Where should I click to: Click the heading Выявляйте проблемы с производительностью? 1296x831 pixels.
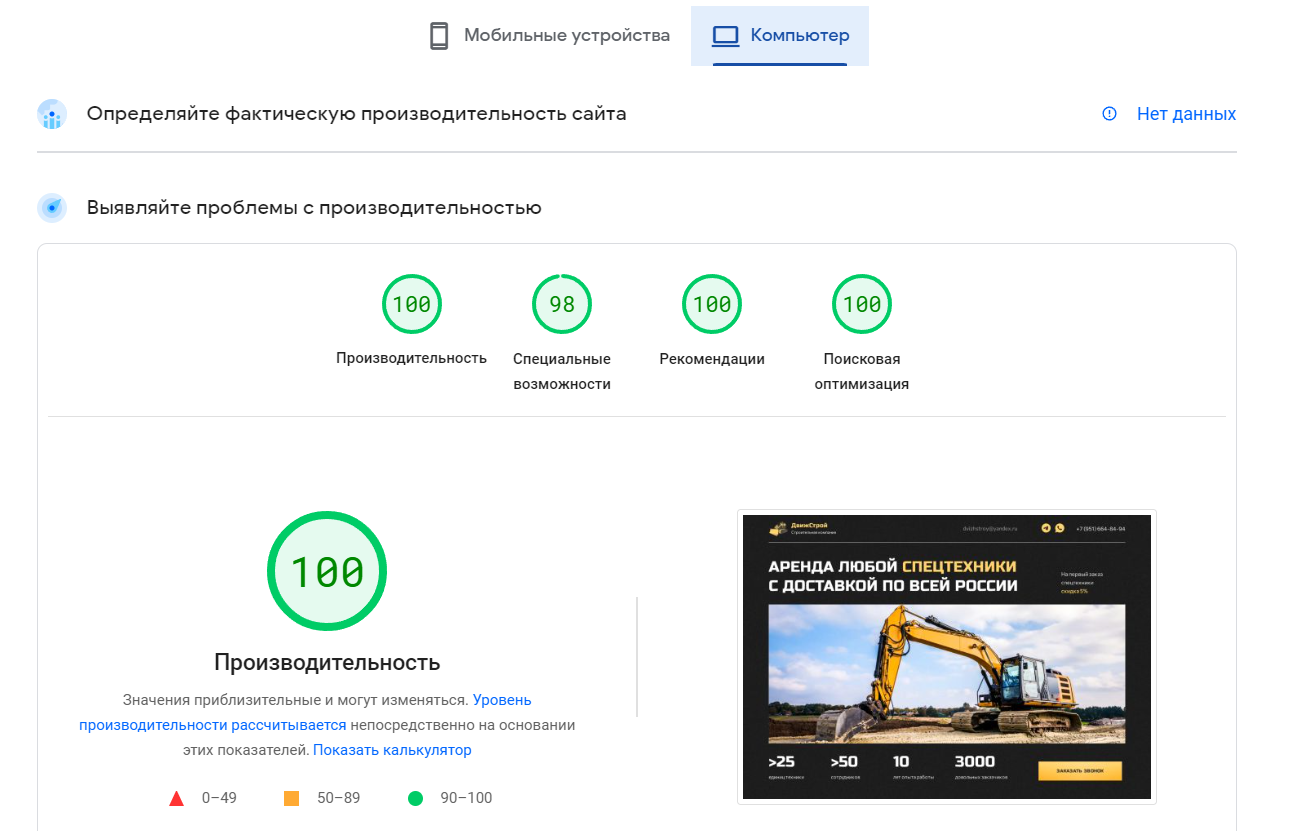(x=314, y=208)
